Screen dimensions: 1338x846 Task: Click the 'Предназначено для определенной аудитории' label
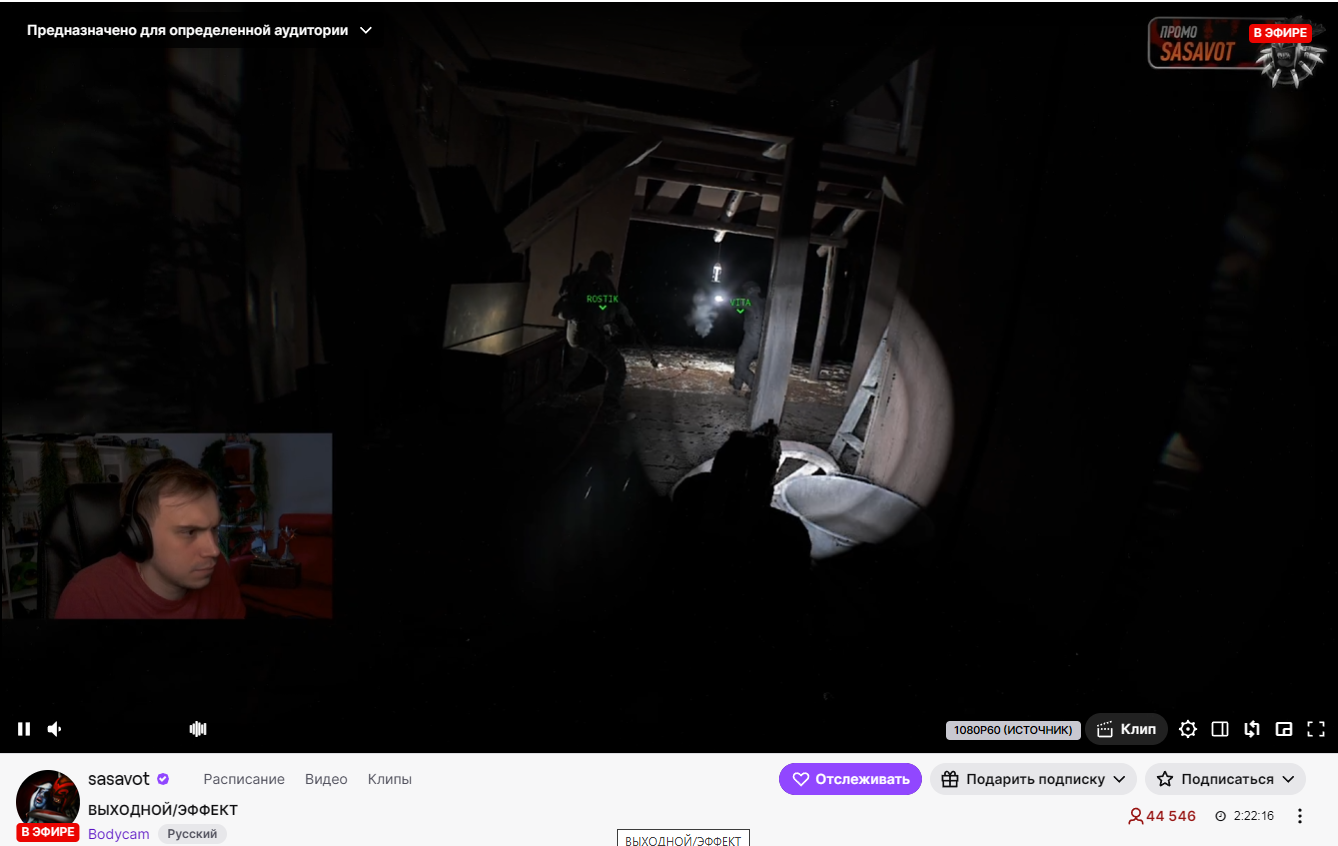[x=187, y=30]
